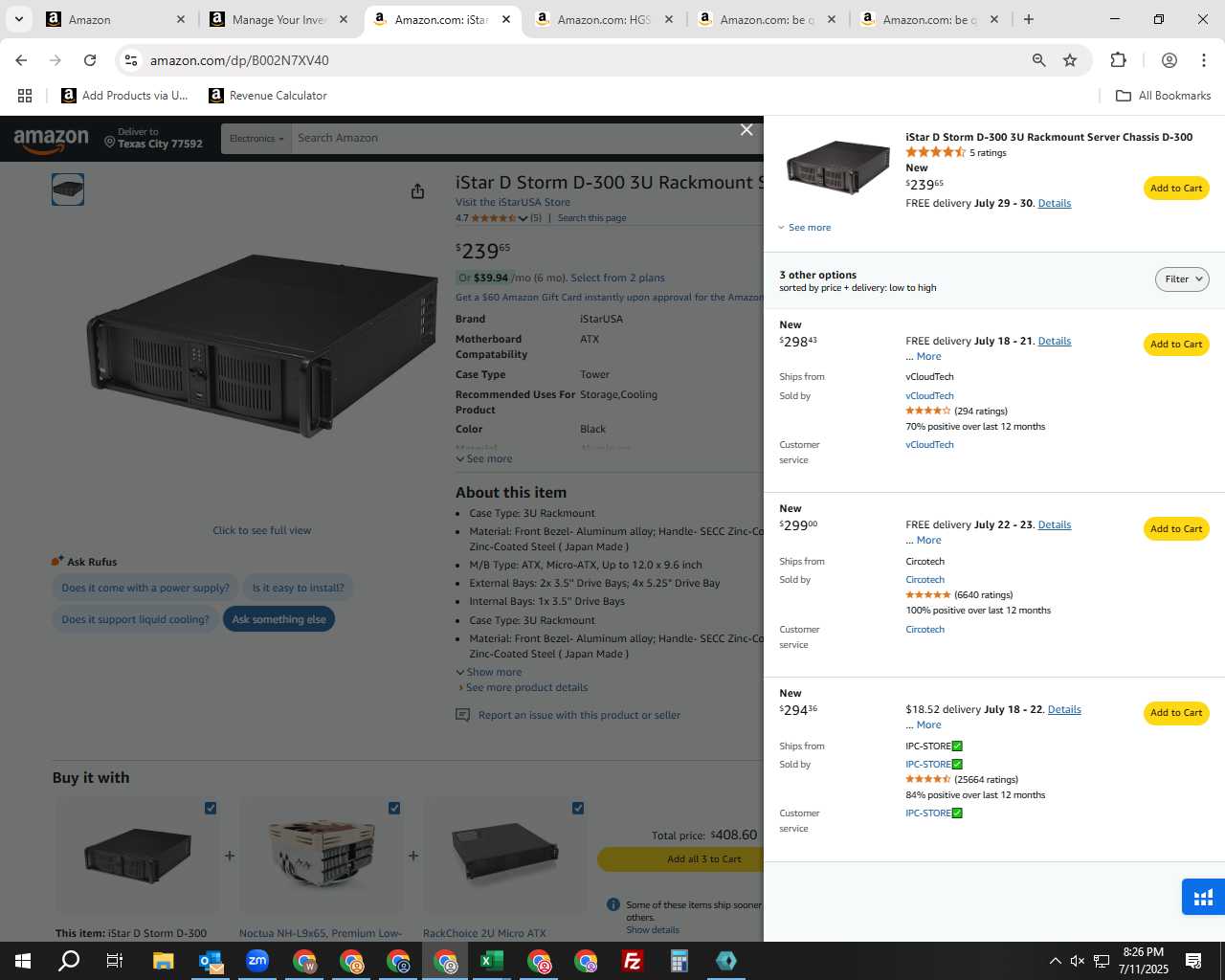Open Revenue Calculator bookmark
Image resolution: width=1225 pixels, height=980 pixels.
[x=268, y=96]
